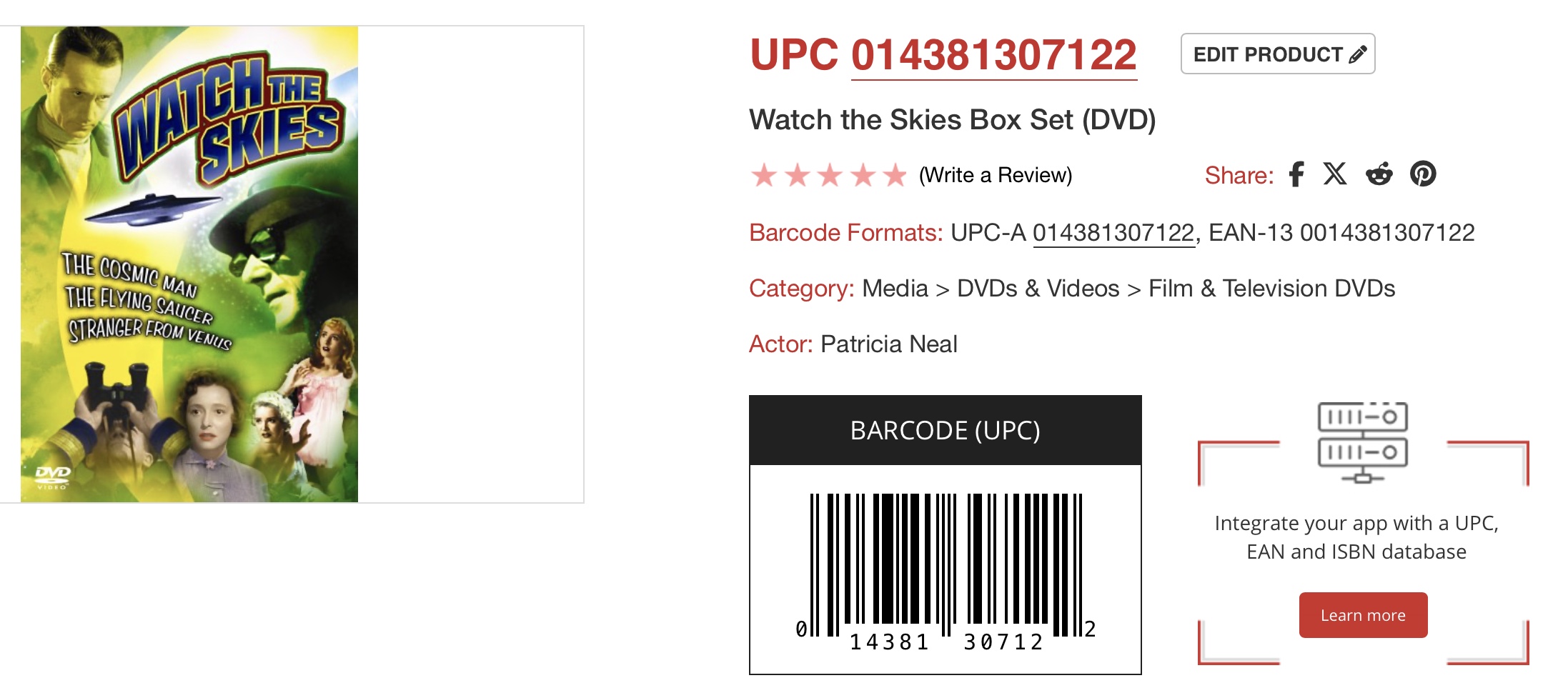Select the third rating star
1568x698 pixels.
coord(830,175)
